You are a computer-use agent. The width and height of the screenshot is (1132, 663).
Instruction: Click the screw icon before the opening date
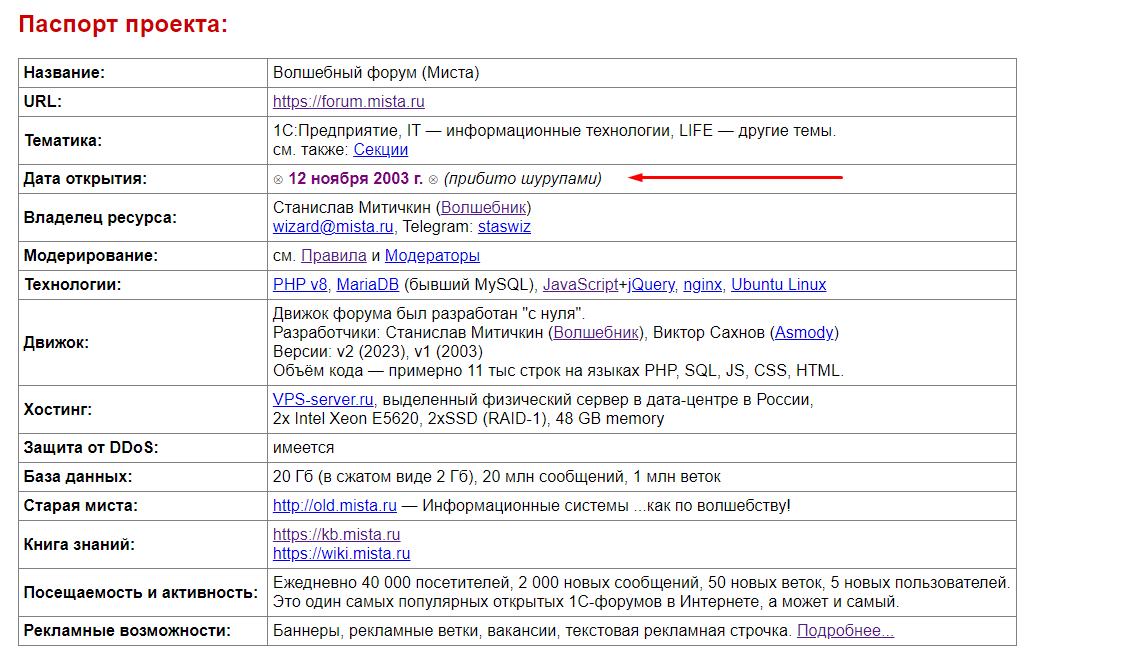point(278,179)
